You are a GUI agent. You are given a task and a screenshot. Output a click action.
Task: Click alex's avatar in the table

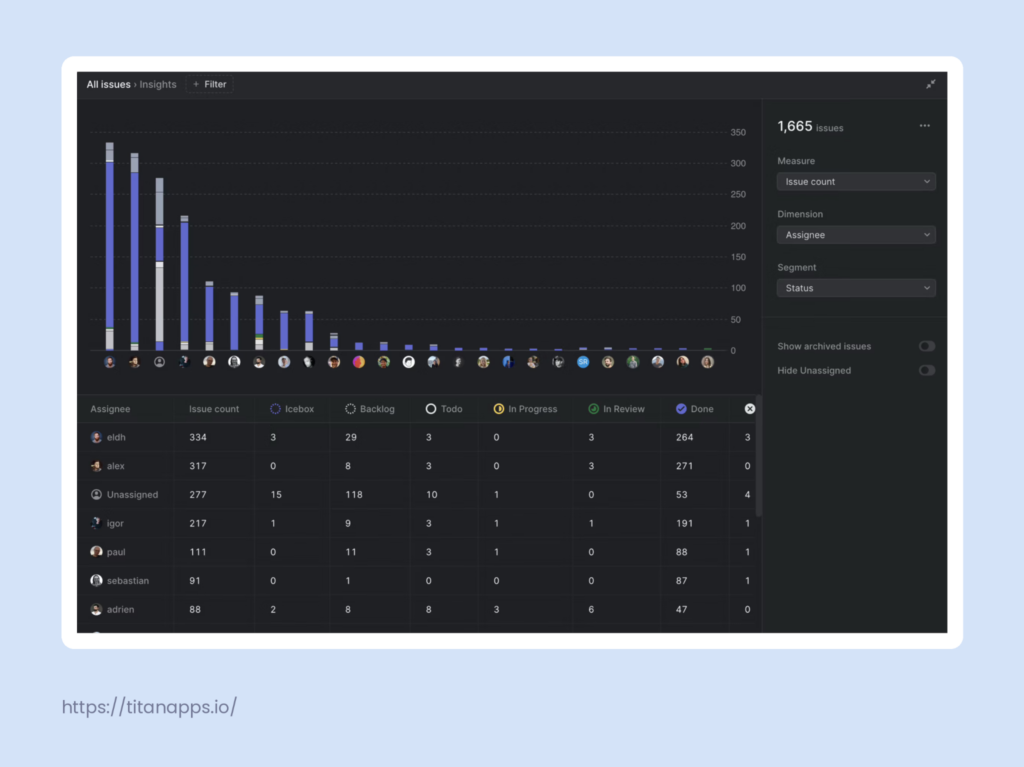point(96,466)
